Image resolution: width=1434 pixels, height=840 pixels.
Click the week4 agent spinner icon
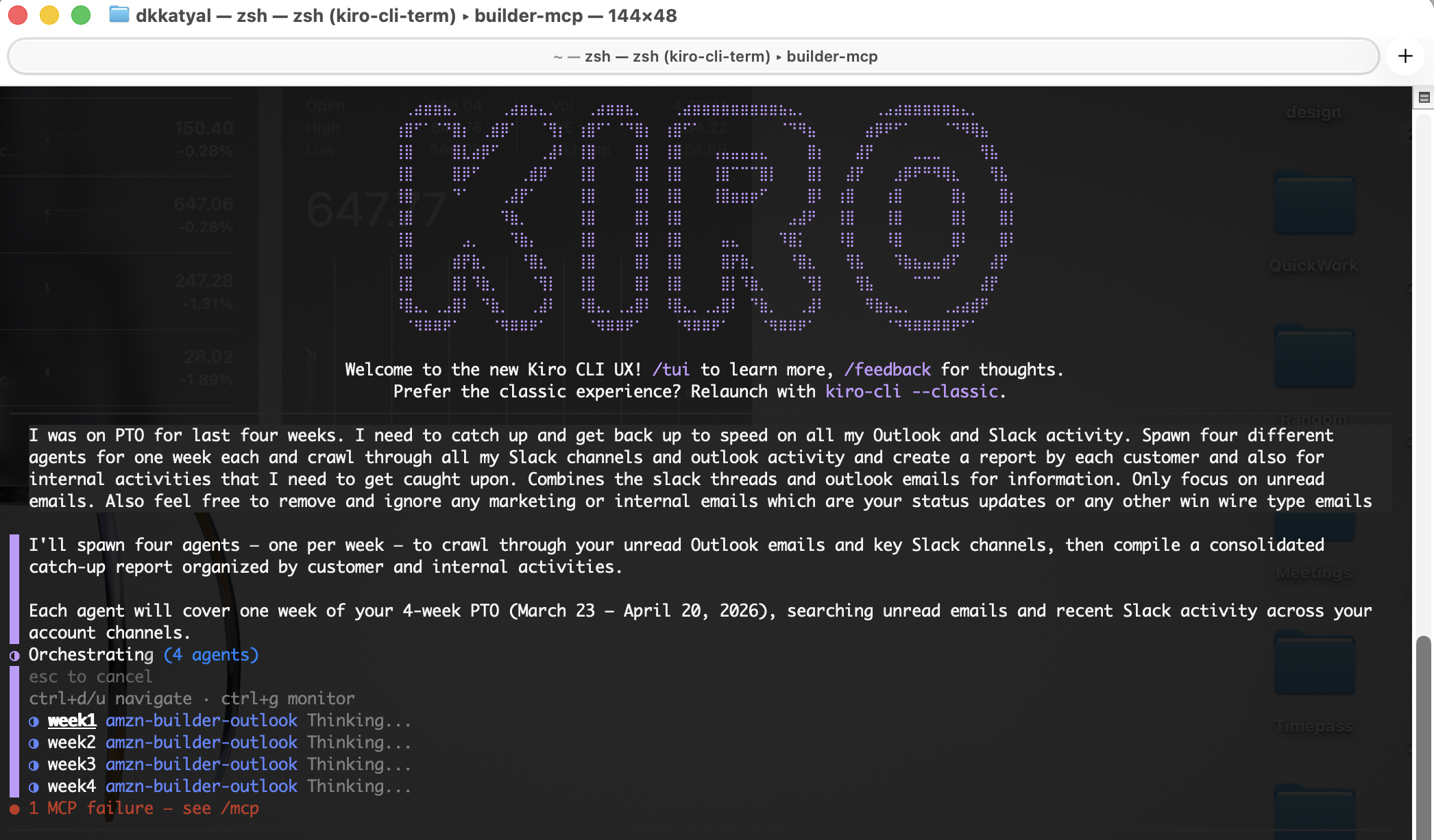pyautogui.click(x=34, y=787)
